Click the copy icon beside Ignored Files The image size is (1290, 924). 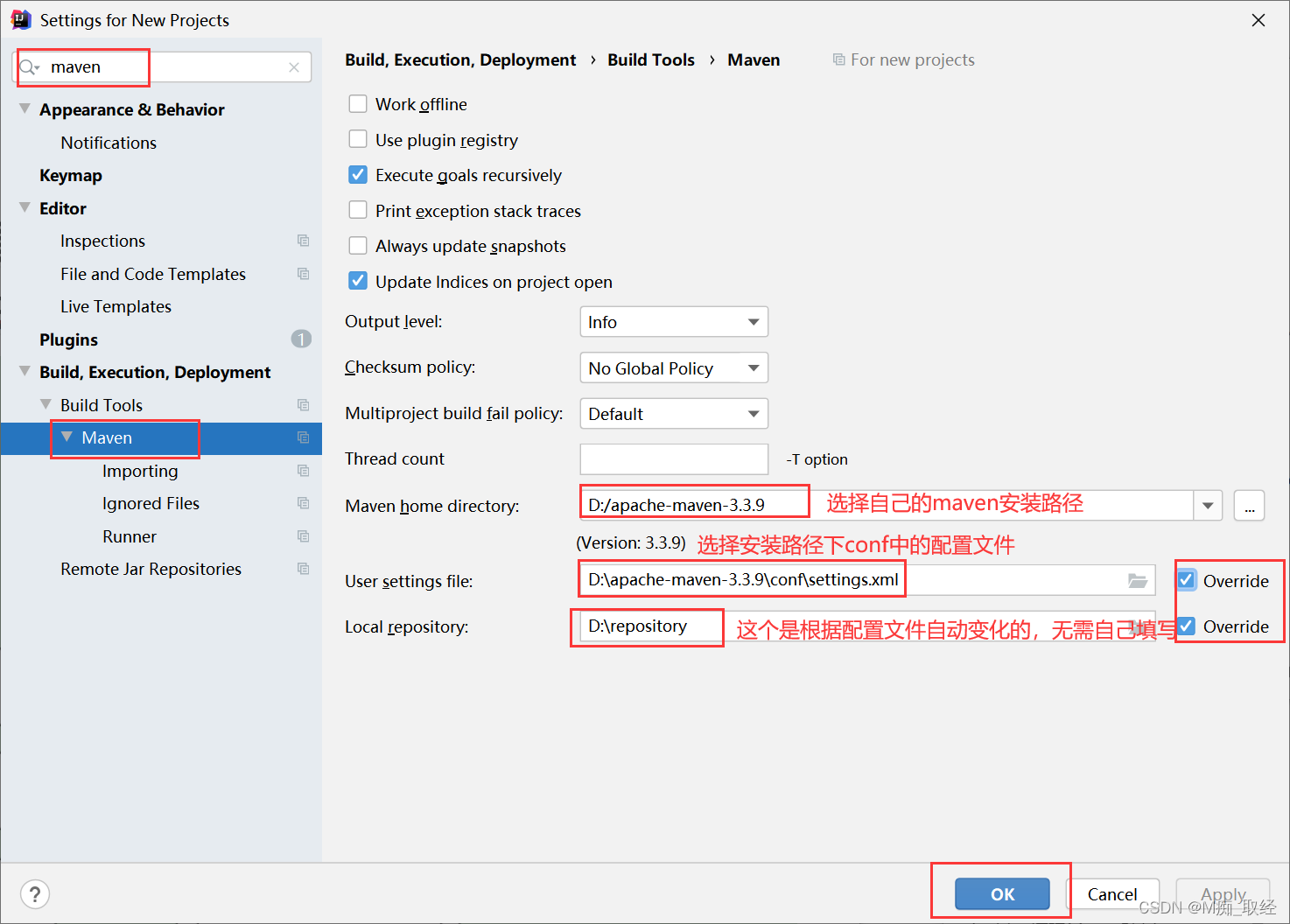[x=303, y=503]
